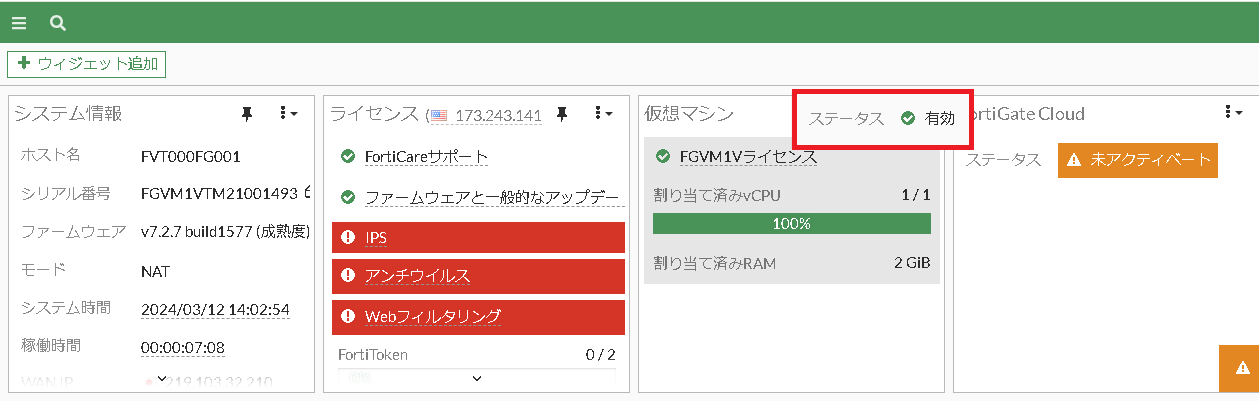The image size is (1259, 401).
Task: Open the ライセンス widget options menu
Action: (x=603, y=114)
